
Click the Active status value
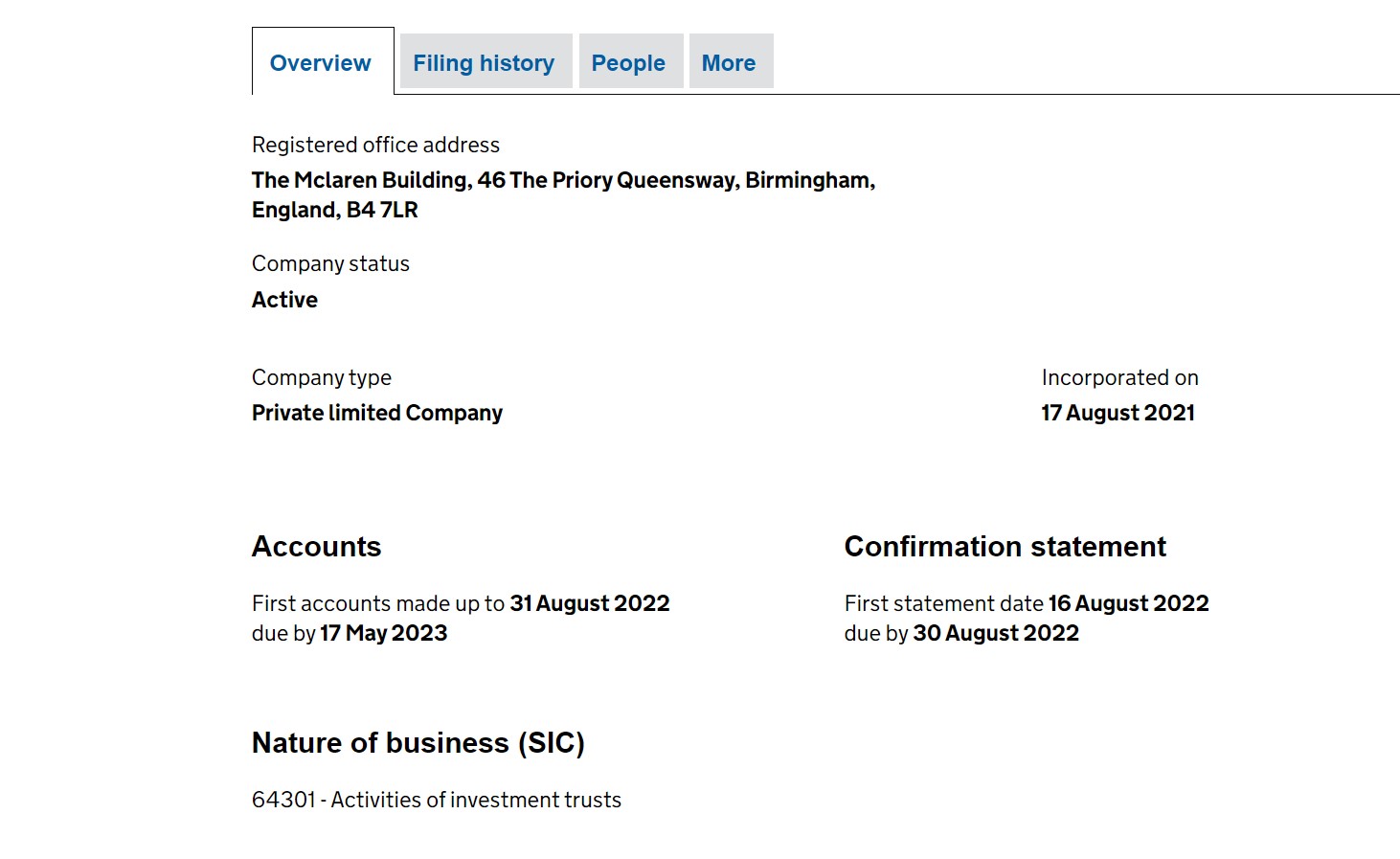point(284,300)
